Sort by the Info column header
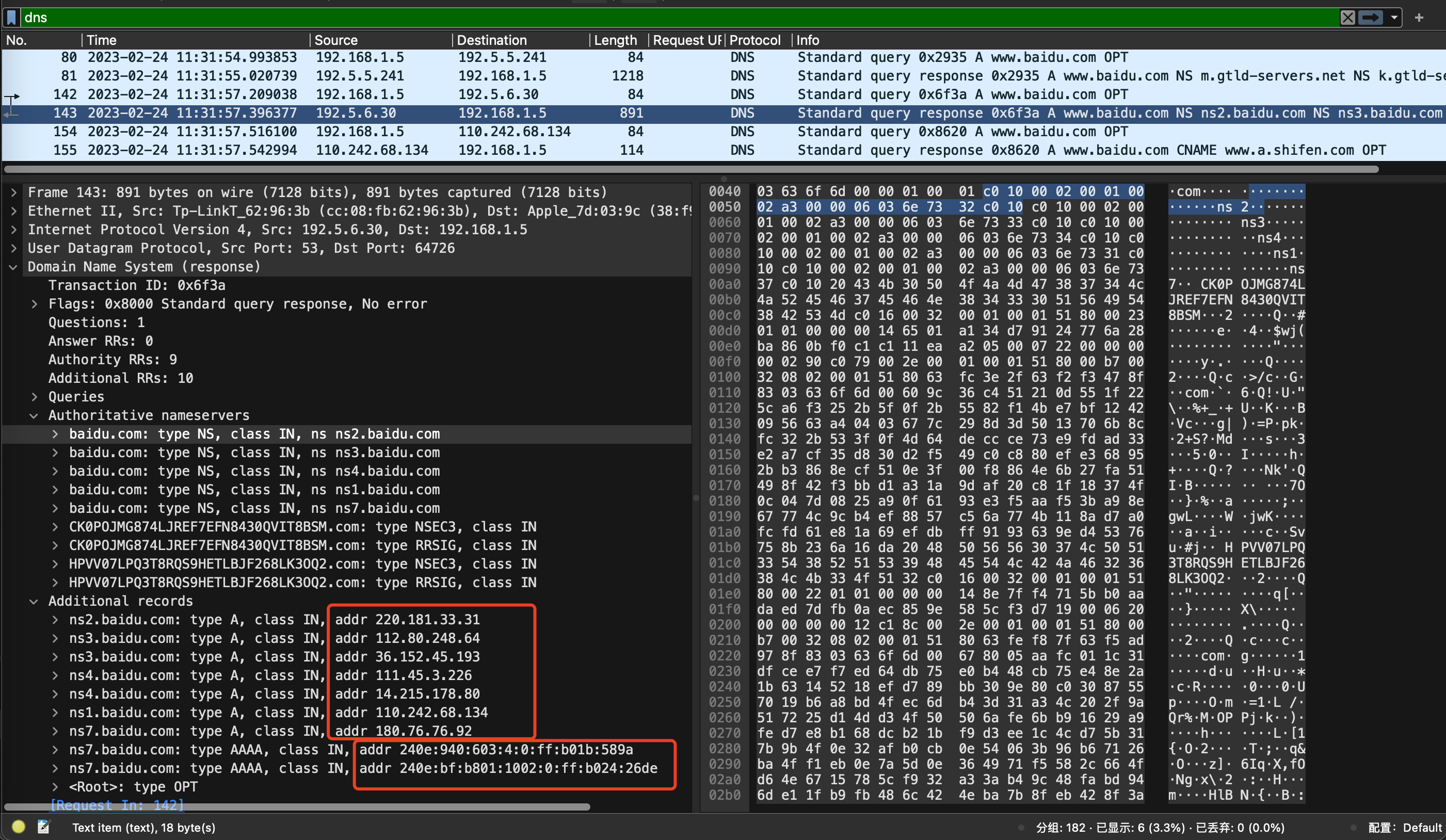The width and height of the screenshot is (1446, 840). click(x=1119, y=40)
